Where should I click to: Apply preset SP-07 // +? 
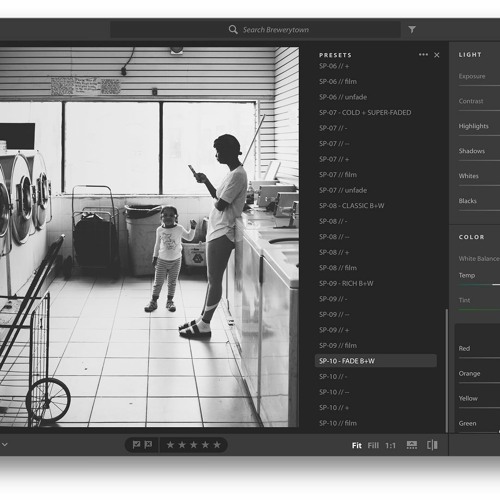[334, 159]
